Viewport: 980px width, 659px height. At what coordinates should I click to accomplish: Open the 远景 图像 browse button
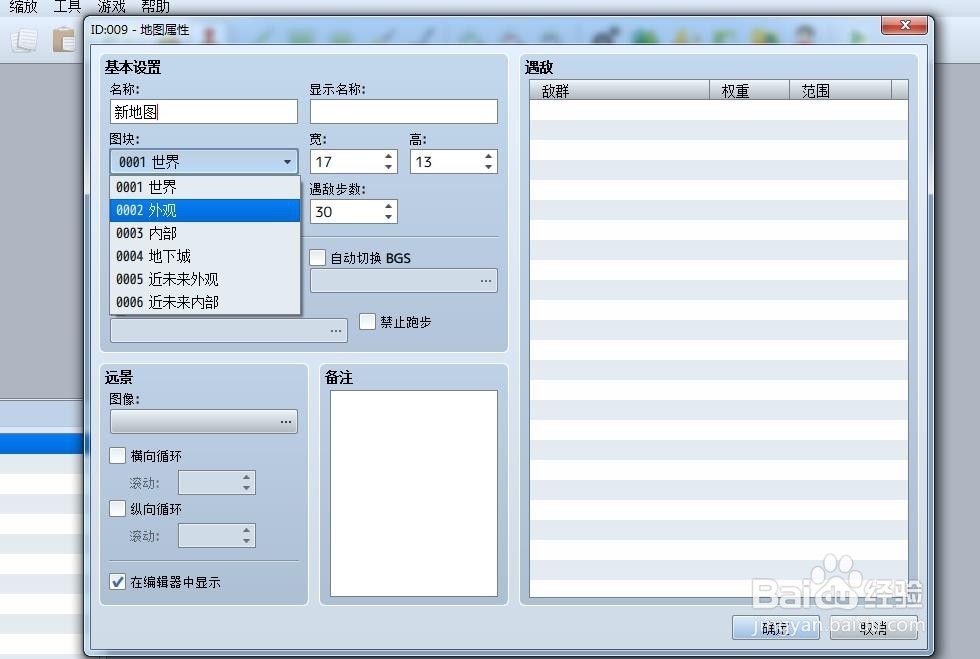288,421
